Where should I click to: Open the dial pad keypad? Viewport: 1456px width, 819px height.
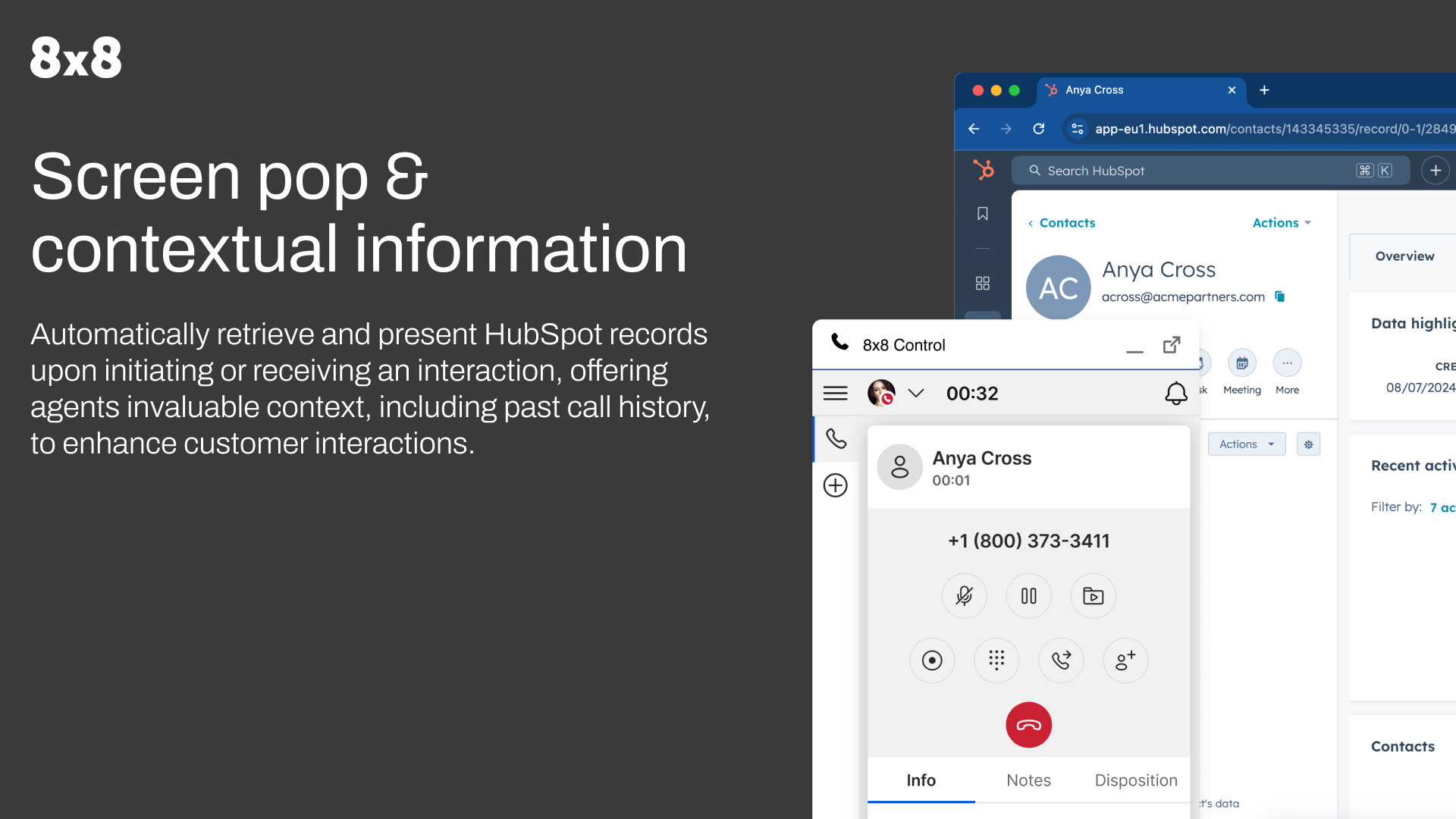point(996,661)
